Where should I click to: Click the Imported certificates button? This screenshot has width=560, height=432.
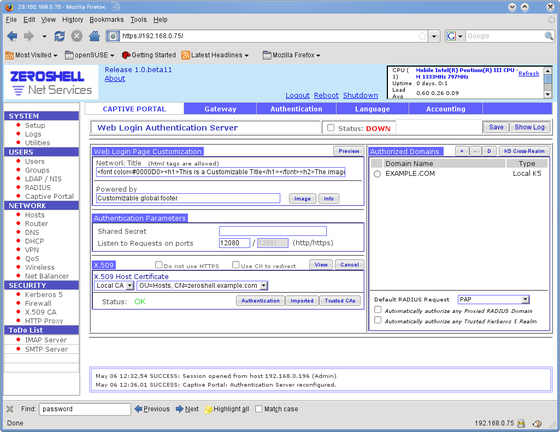coord(302,301)
